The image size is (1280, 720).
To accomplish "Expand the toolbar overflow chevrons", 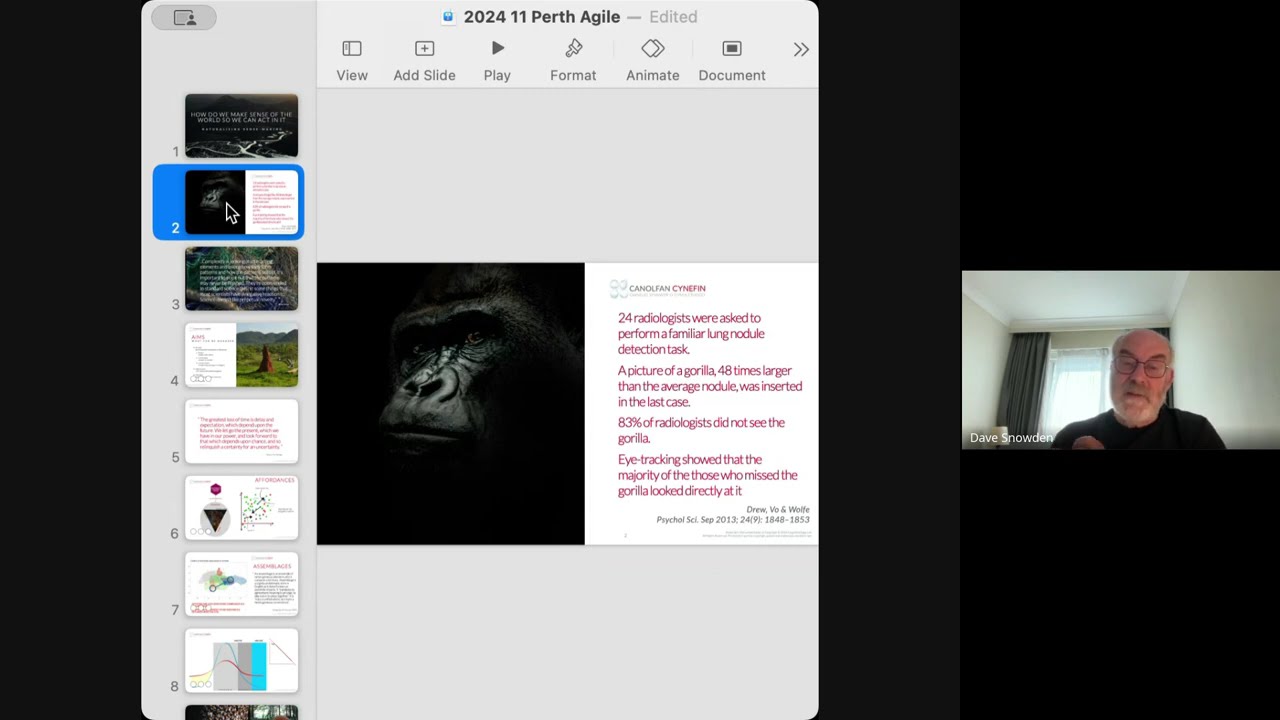I will pyautogui.click(x=801, y=49).
